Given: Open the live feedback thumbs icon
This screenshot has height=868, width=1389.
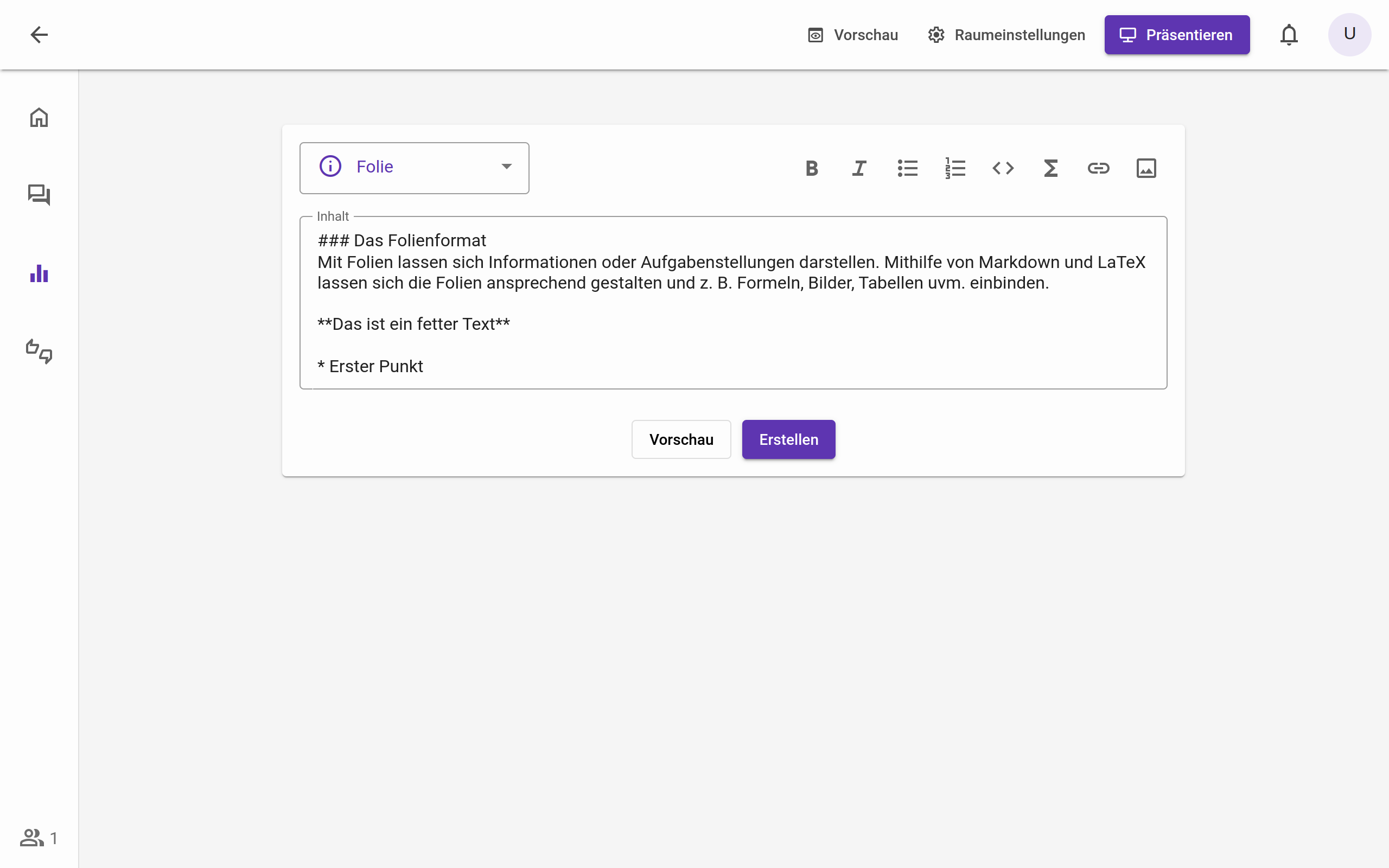Looking at the screenshot, I should (39, 352).
